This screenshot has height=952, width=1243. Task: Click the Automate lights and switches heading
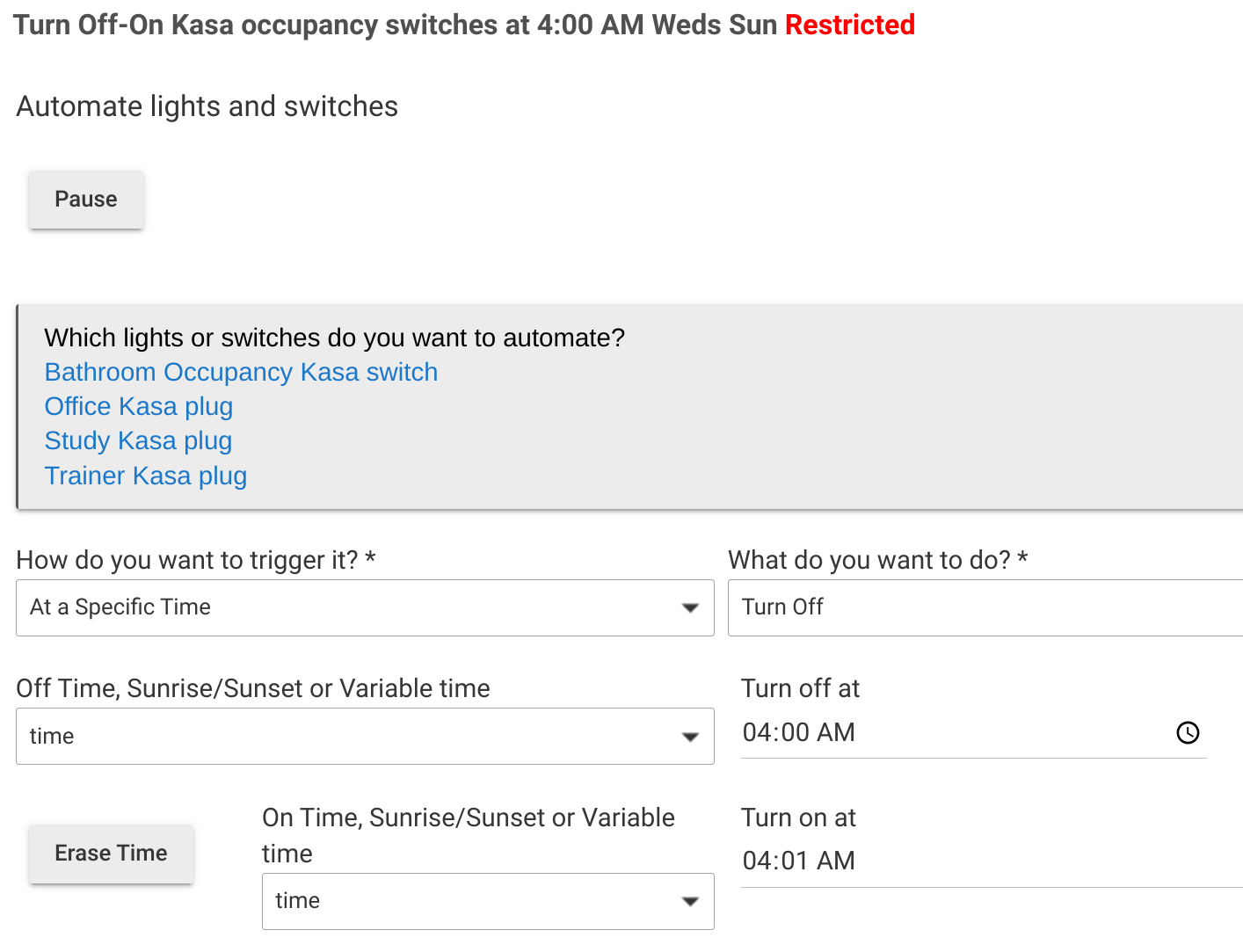(207, 106)
